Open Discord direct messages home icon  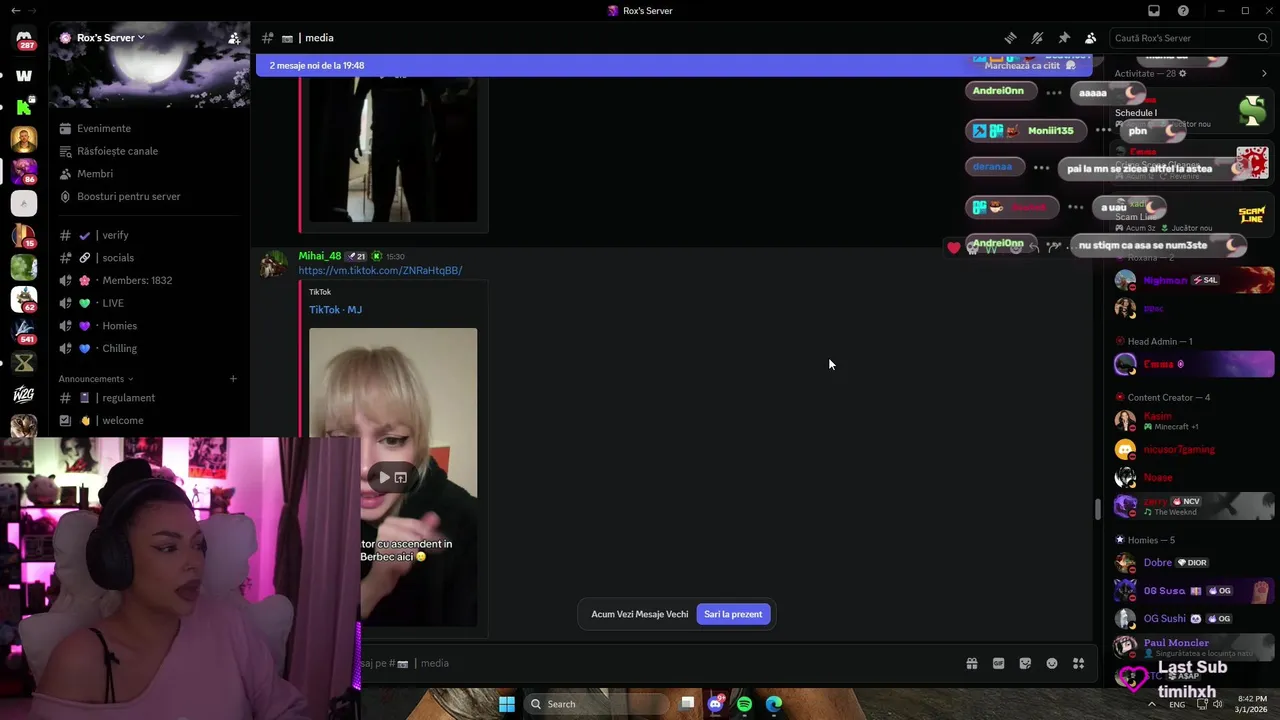point(24,38)
